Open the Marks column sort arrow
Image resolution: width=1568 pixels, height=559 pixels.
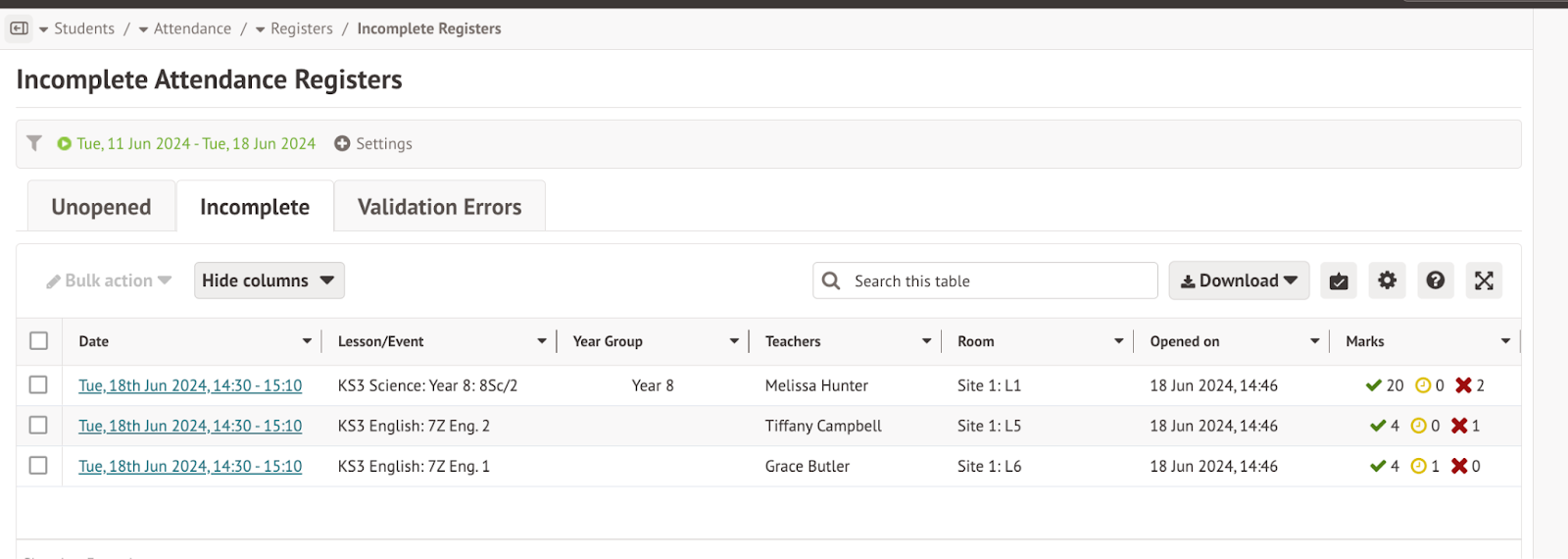pyautogui.click(x=1505, y=341)
